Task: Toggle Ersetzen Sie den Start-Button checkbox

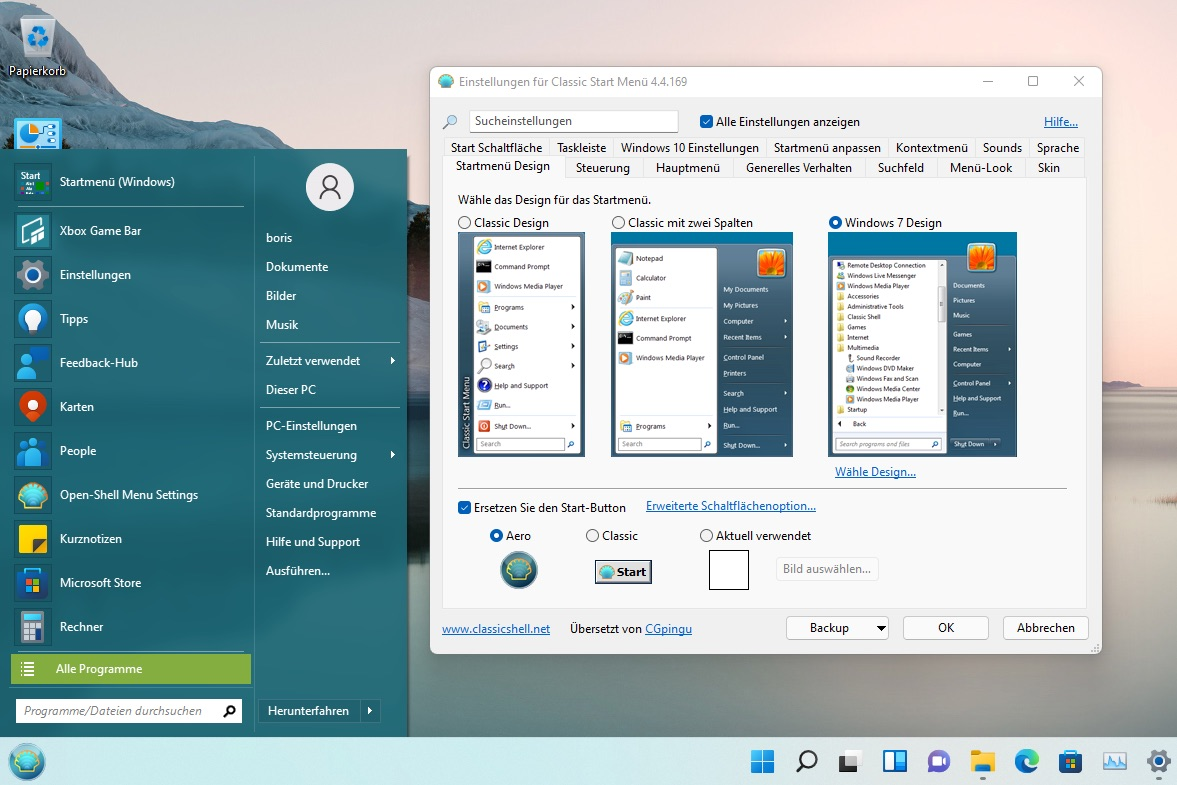Action: pos(464,508)
